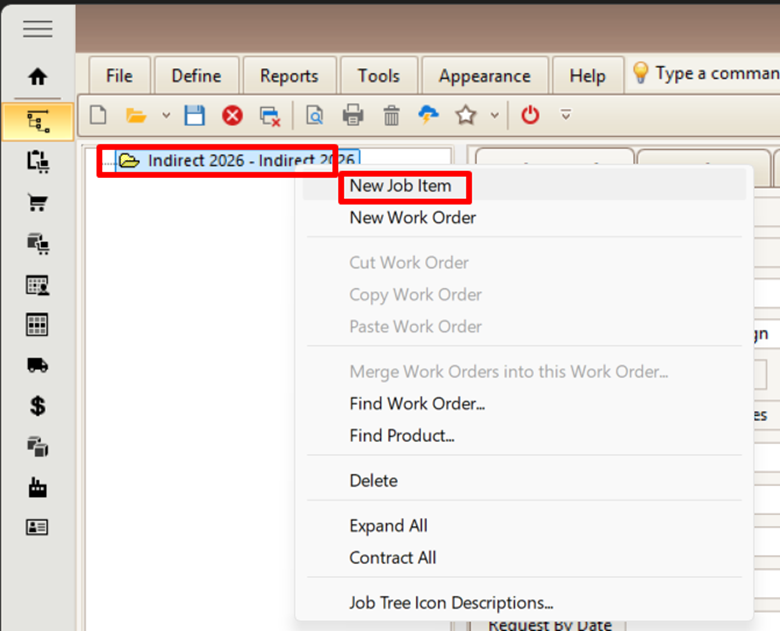Image resolution: width=780 pixels, height=631 pixels.
Task: Open the delivery truck sidebar module
Action: (38, 365)
